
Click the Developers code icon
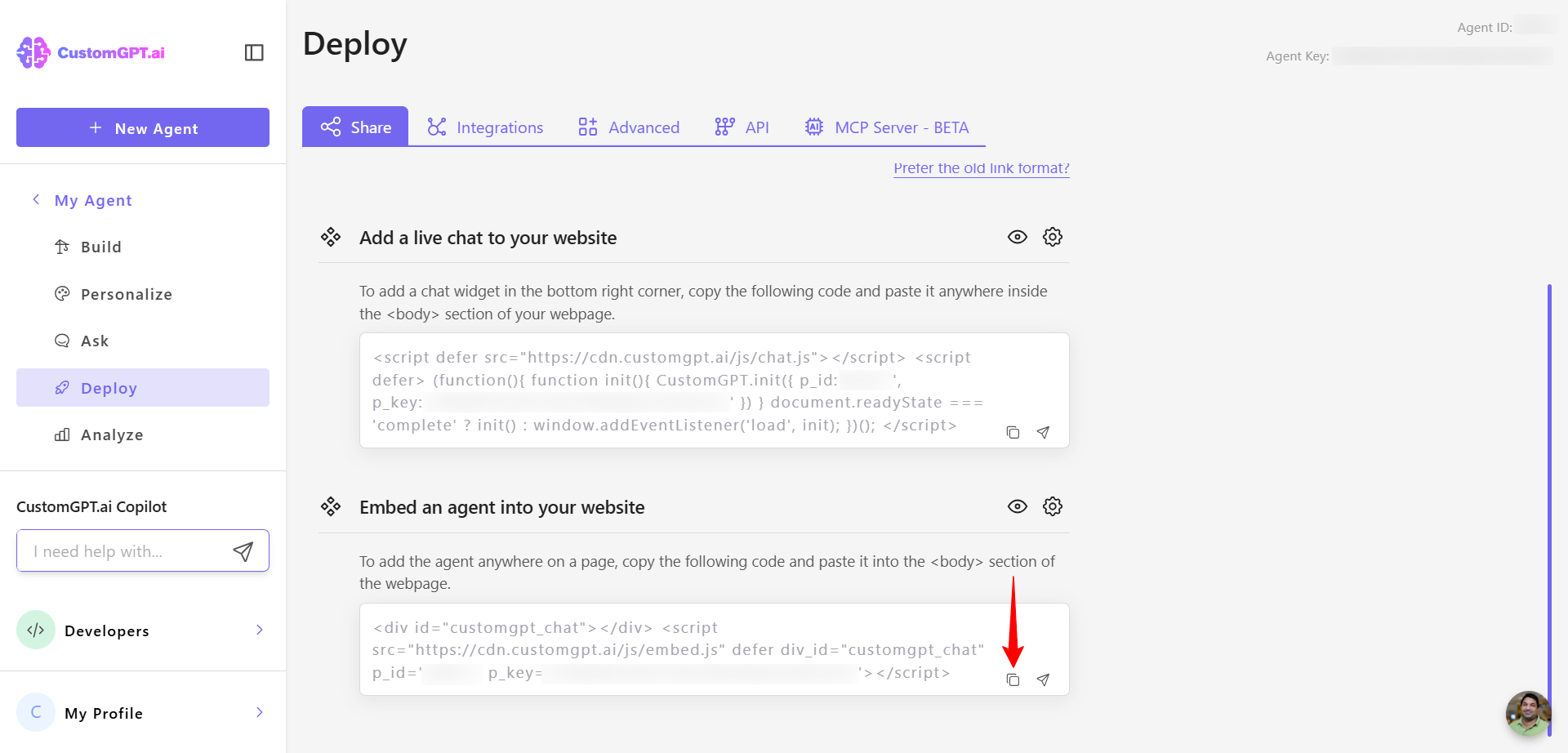[36, 630]
